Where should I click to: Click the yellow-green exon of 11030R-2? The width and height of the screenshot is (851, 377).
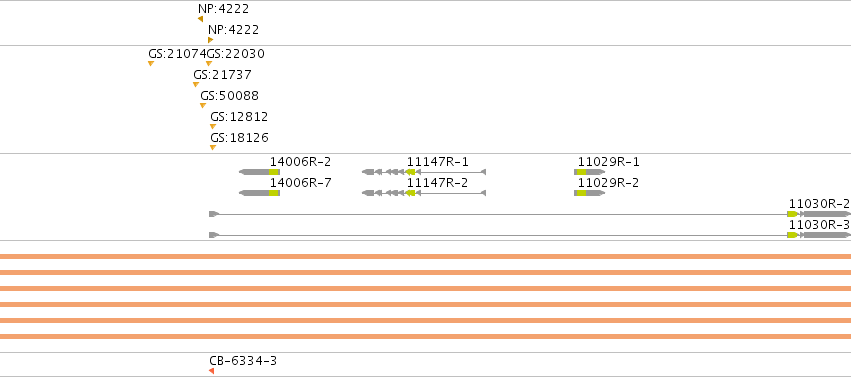coord(792,214)
